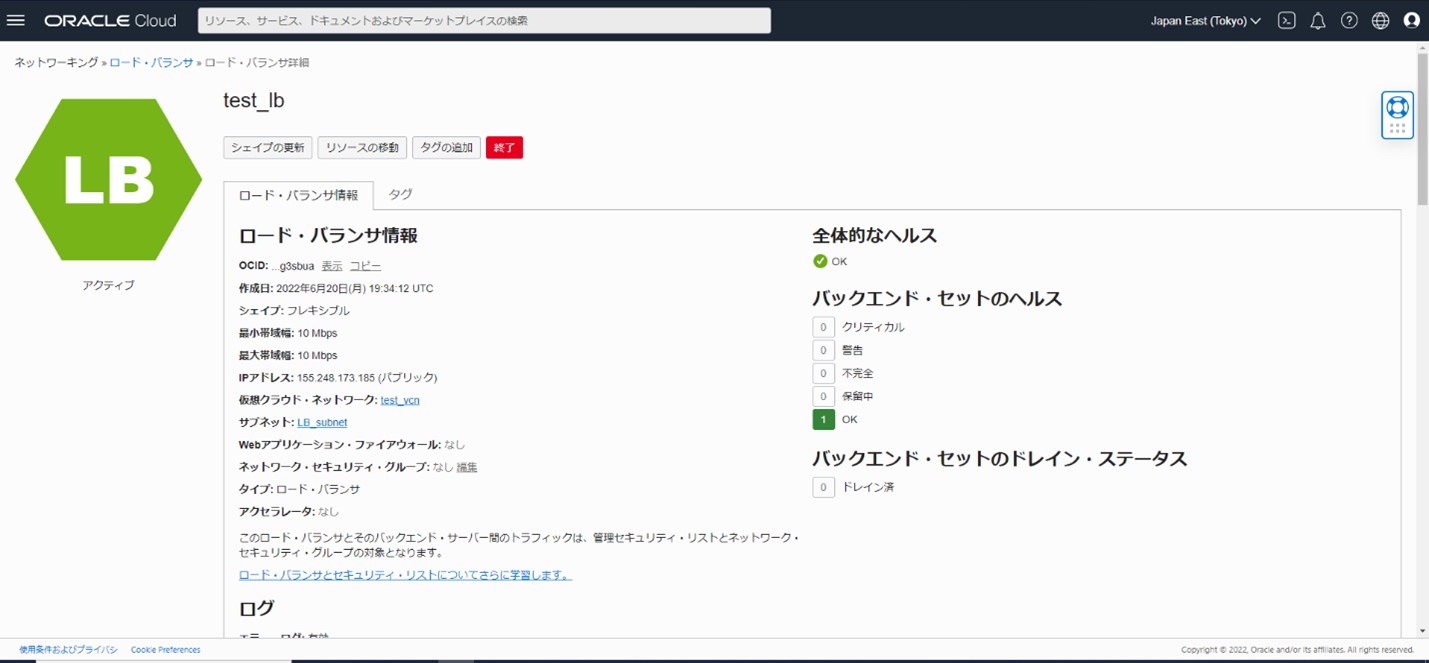Open the test_vcn network link
The height and width of the screenshot is (663, 1429).
pyautogui.click(x=400, y=400)
